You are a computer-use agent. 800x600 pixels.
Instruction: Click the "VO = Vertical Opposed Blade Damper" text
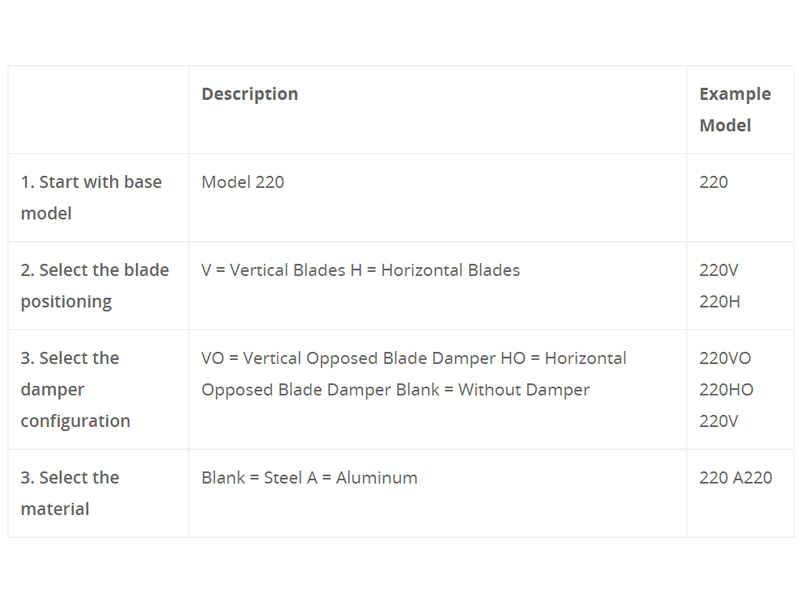pyautogui.click(x=348, y=358)
